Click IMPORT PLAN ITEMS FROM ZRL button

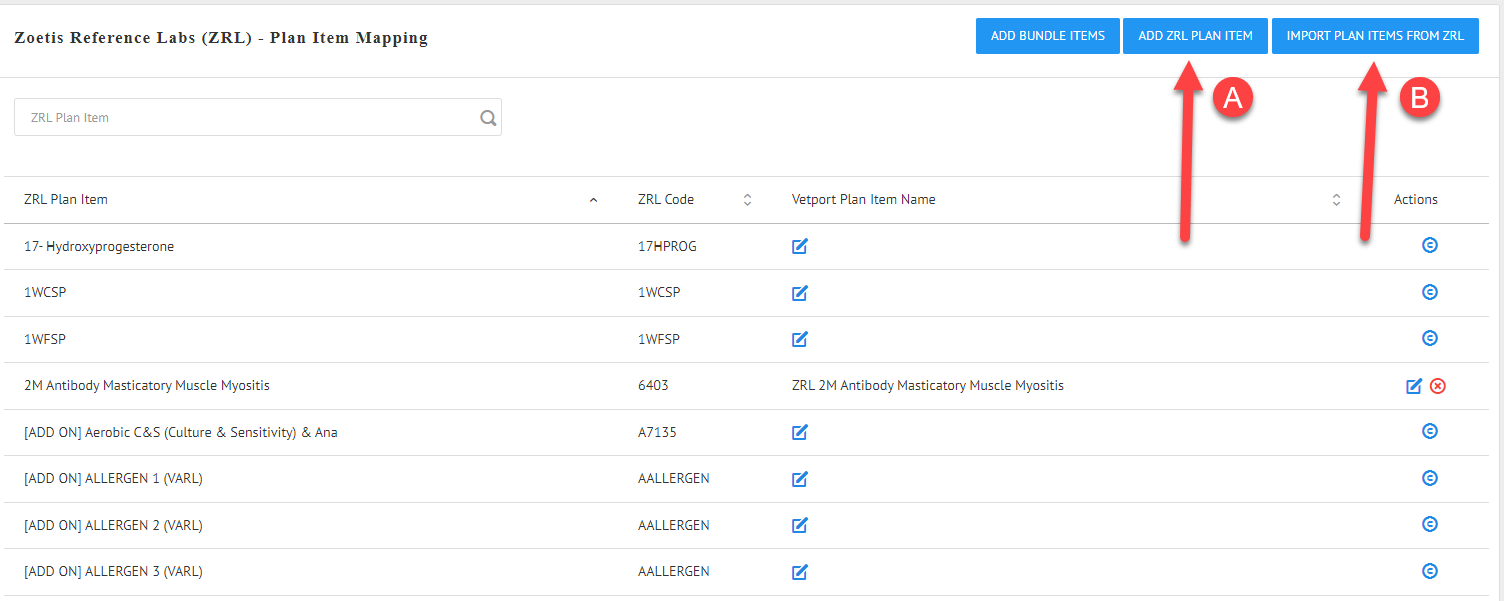[x=1375, y=36]
